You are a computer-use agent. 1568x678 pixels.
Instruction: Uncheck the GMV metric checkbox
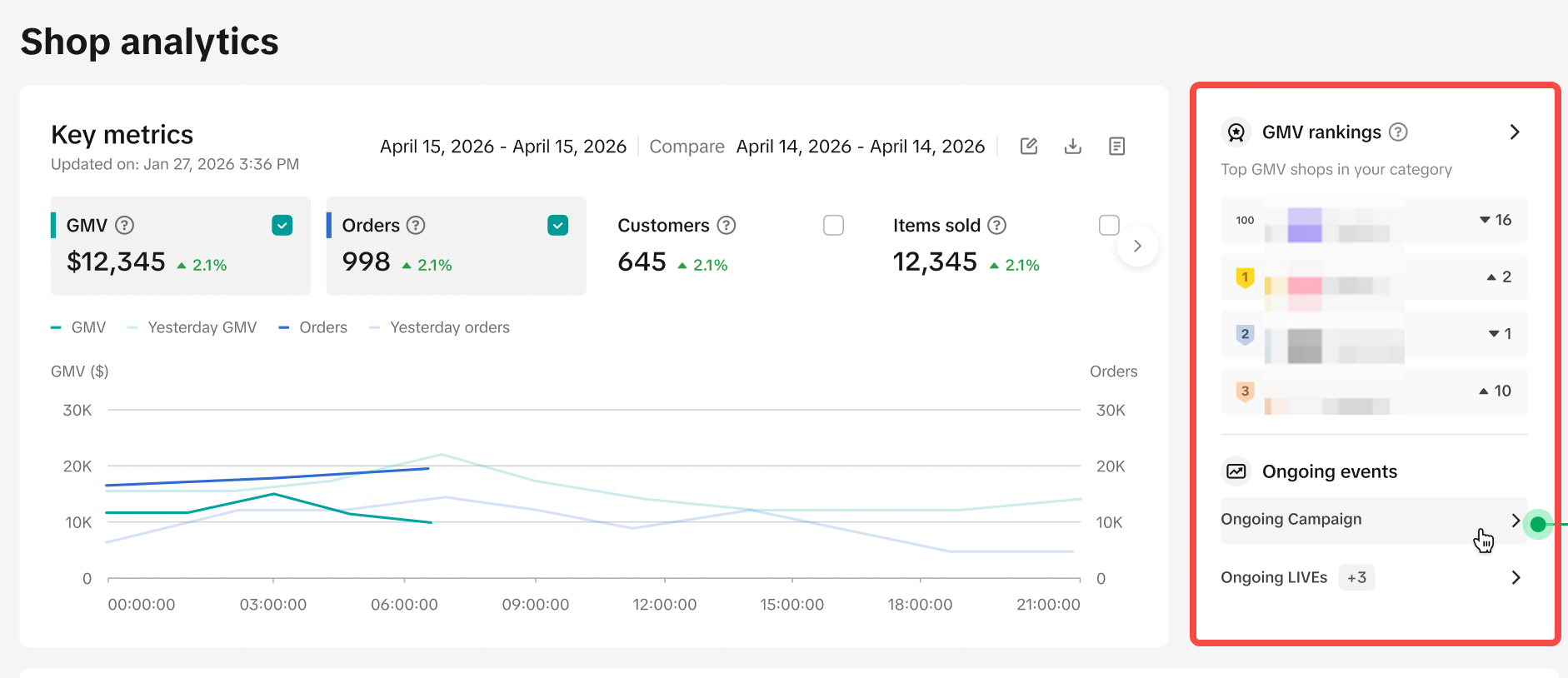(282, 225)
